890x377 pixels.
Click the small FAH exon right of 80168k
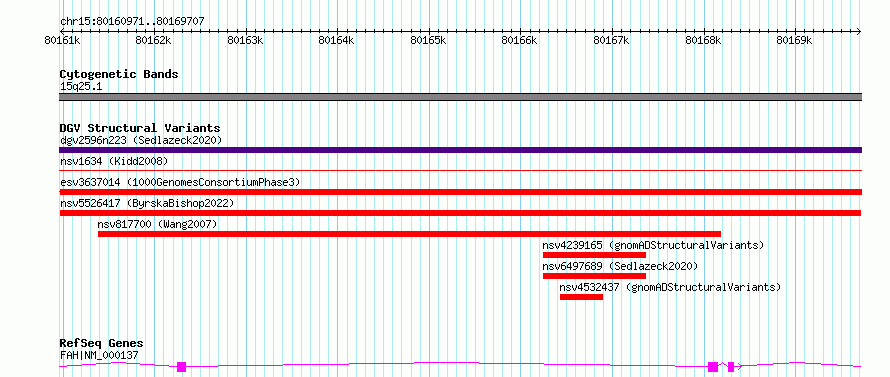click(731, 367)
